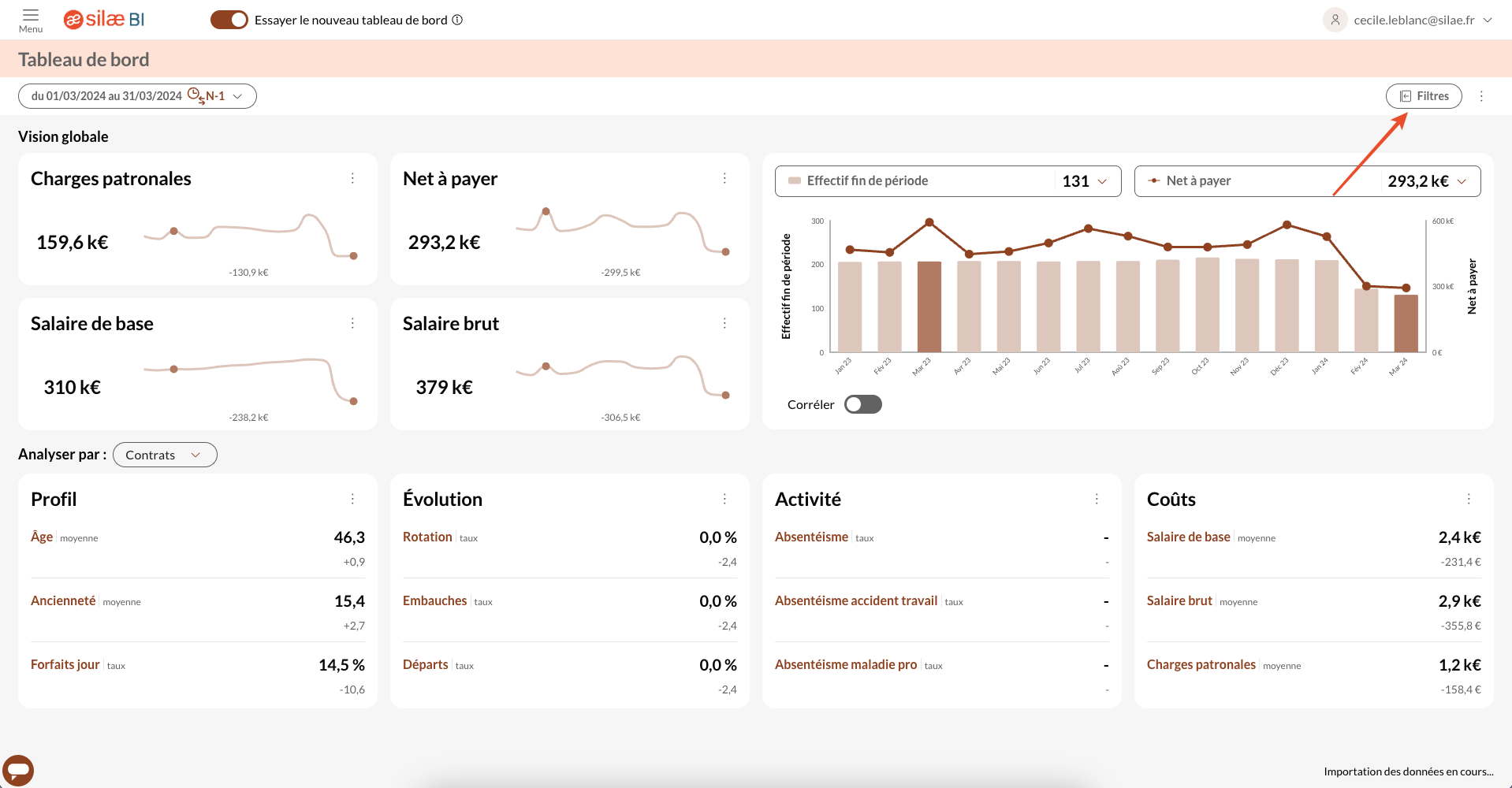Open Salaire brut card options menu
Image resolution: width=1512 pixels, height=788 pixels.
point(724,324)
